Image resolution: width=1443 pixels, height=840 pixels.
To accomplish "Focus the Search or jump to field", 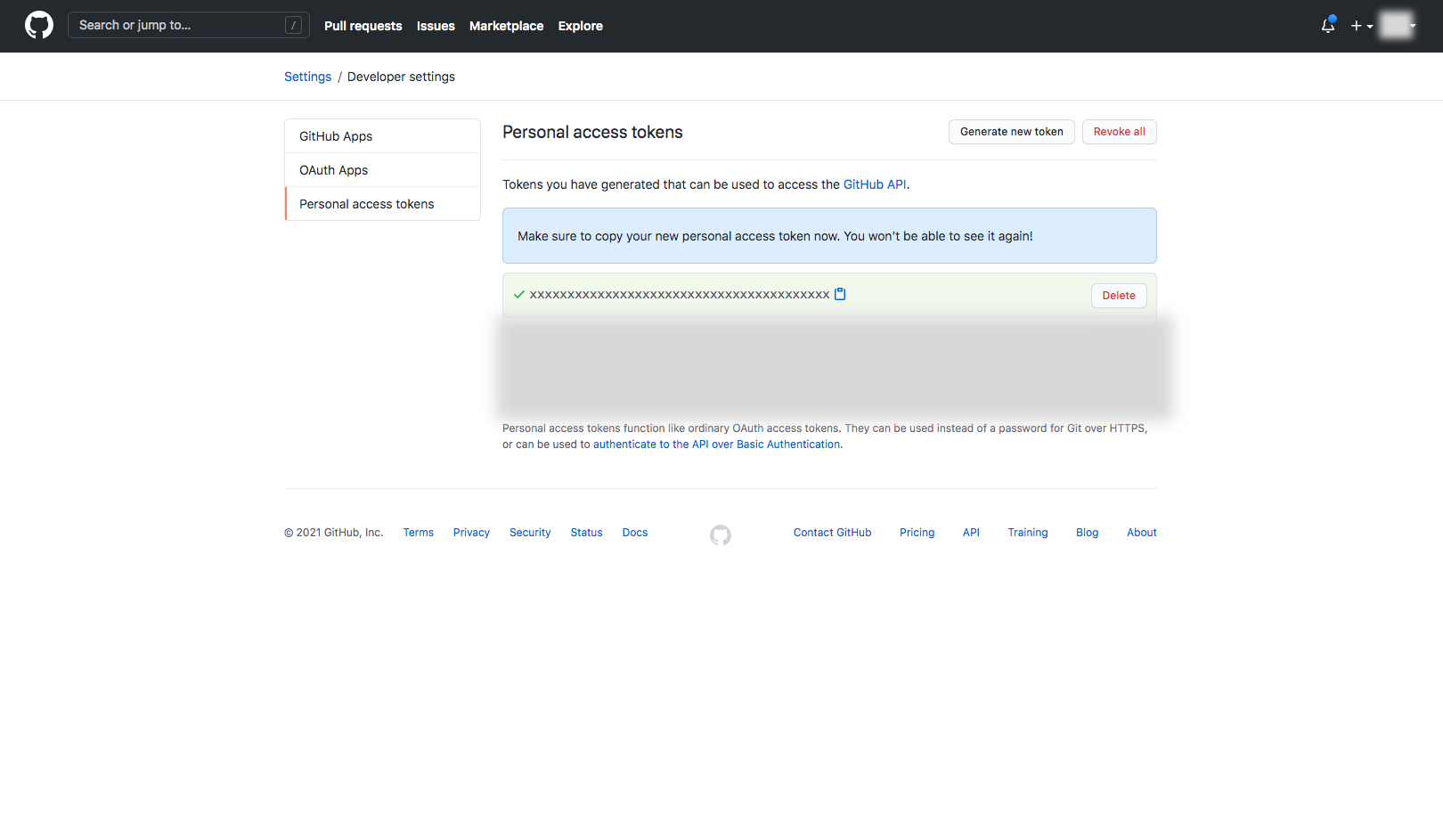I will 189,25.
